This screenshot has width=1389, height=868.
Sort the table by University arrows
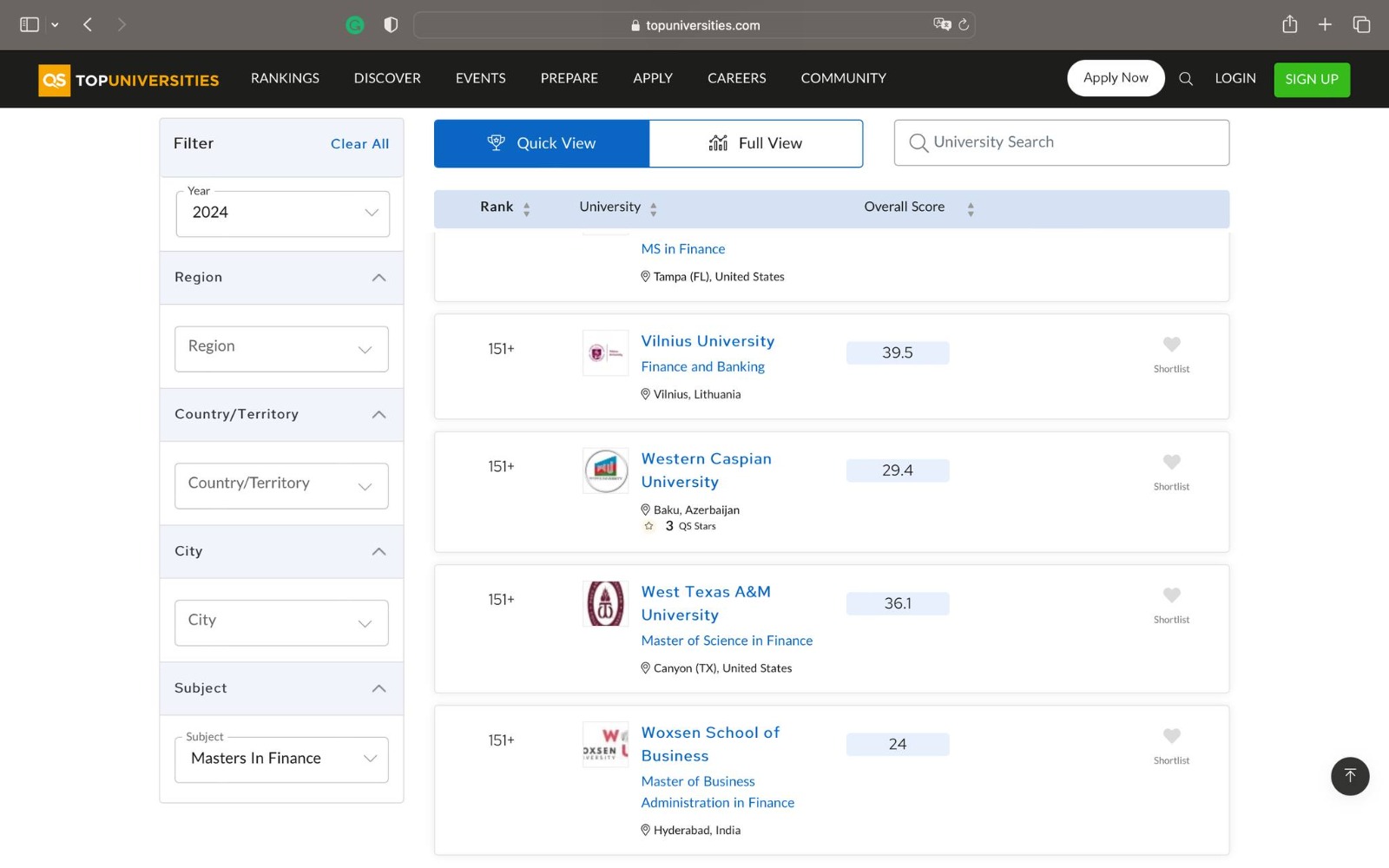click(654, 209)
